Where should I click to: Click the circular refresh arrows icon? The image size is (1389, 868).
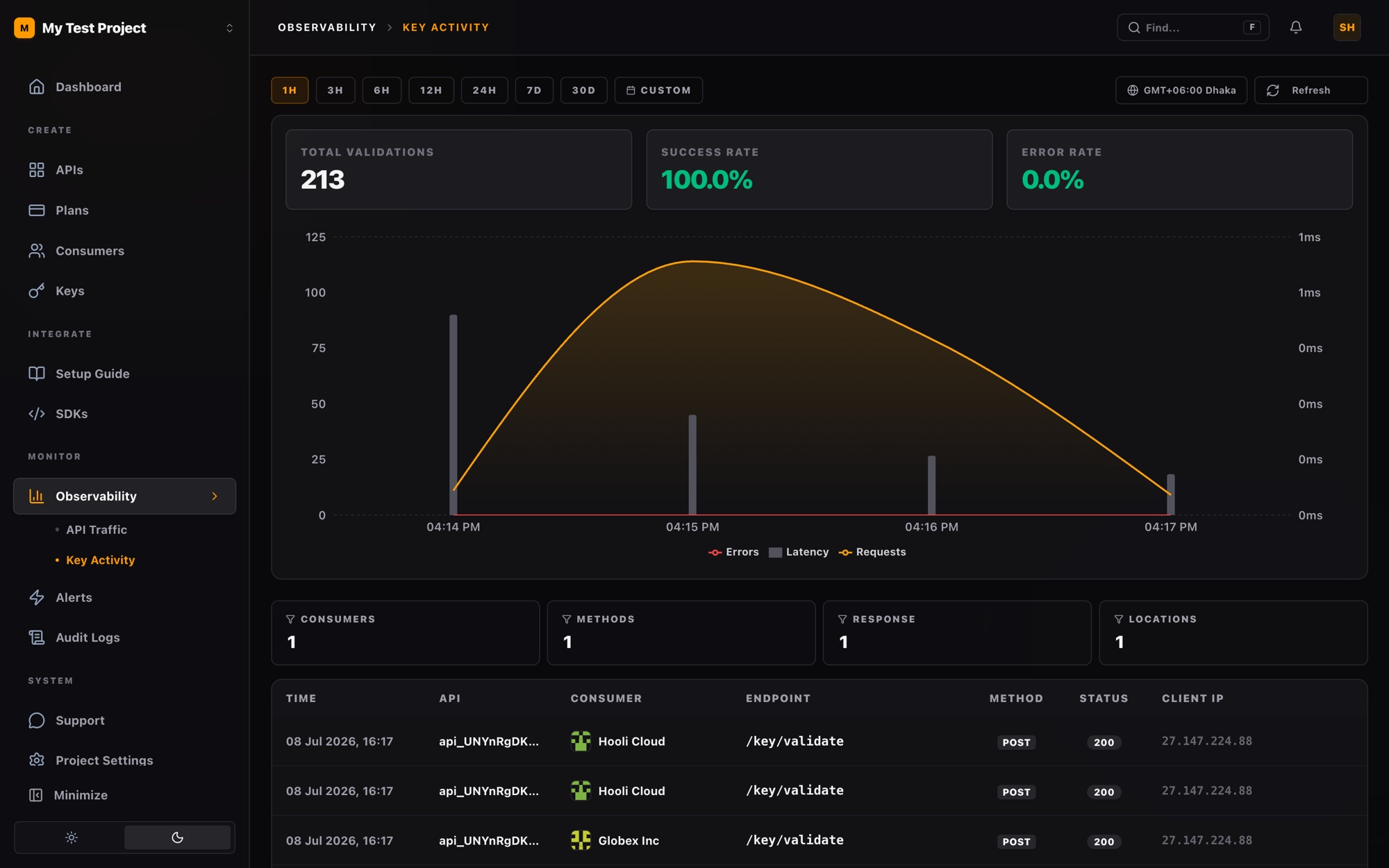tap(1273, 90)
